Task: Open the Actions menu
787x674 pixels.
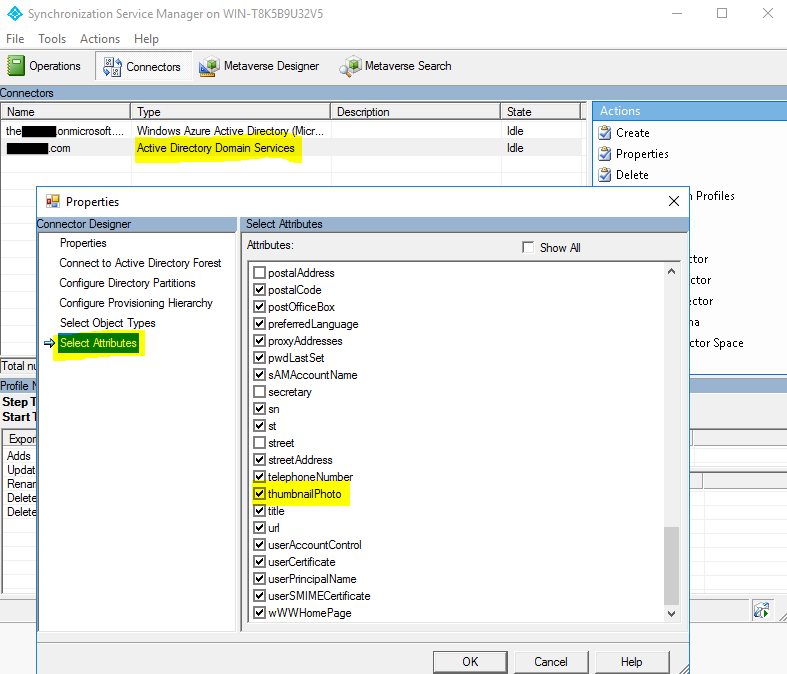Action: coord(100,39)
